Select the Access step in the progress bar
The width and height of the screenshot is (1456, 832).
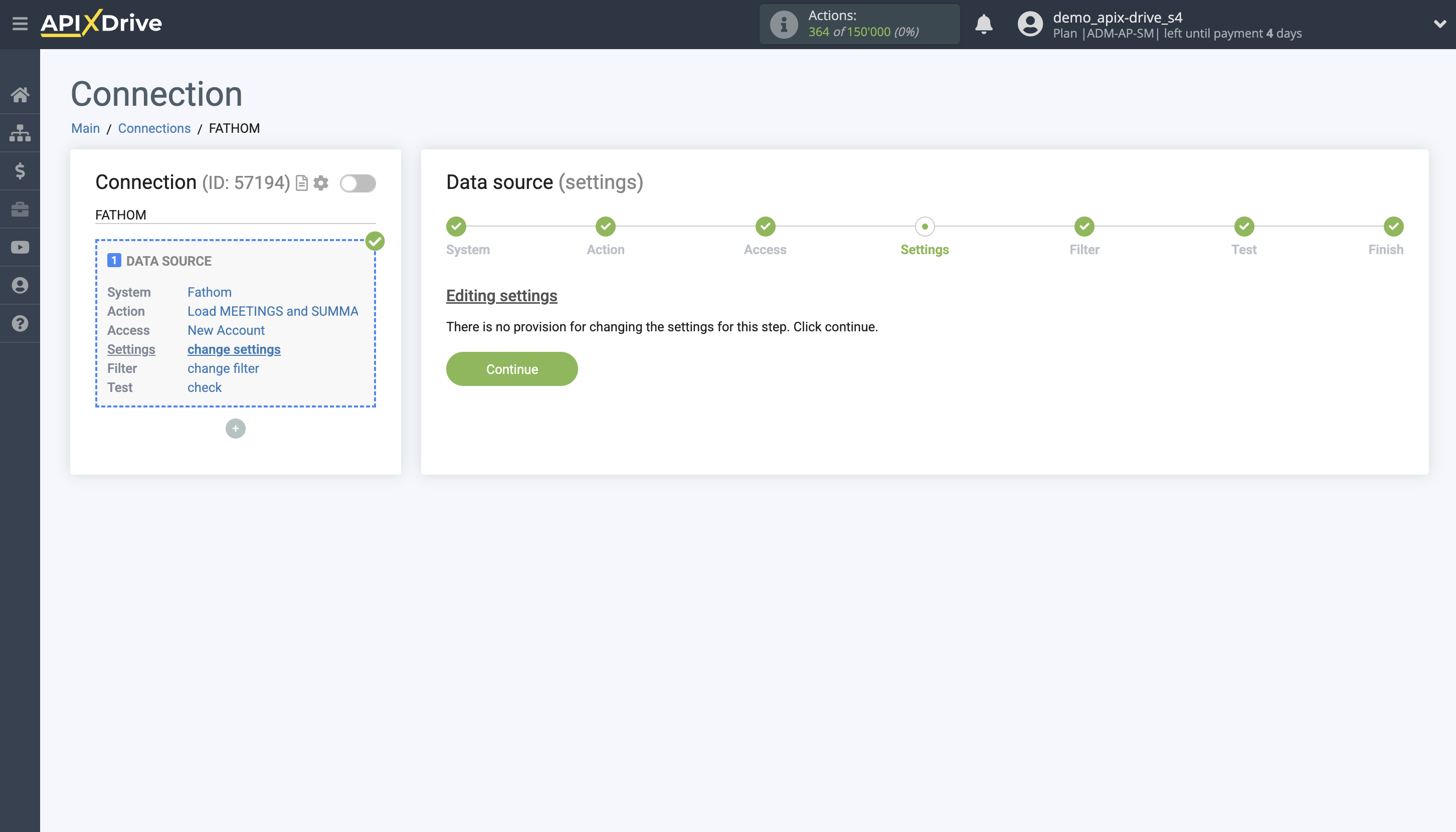tap(765, 226)
